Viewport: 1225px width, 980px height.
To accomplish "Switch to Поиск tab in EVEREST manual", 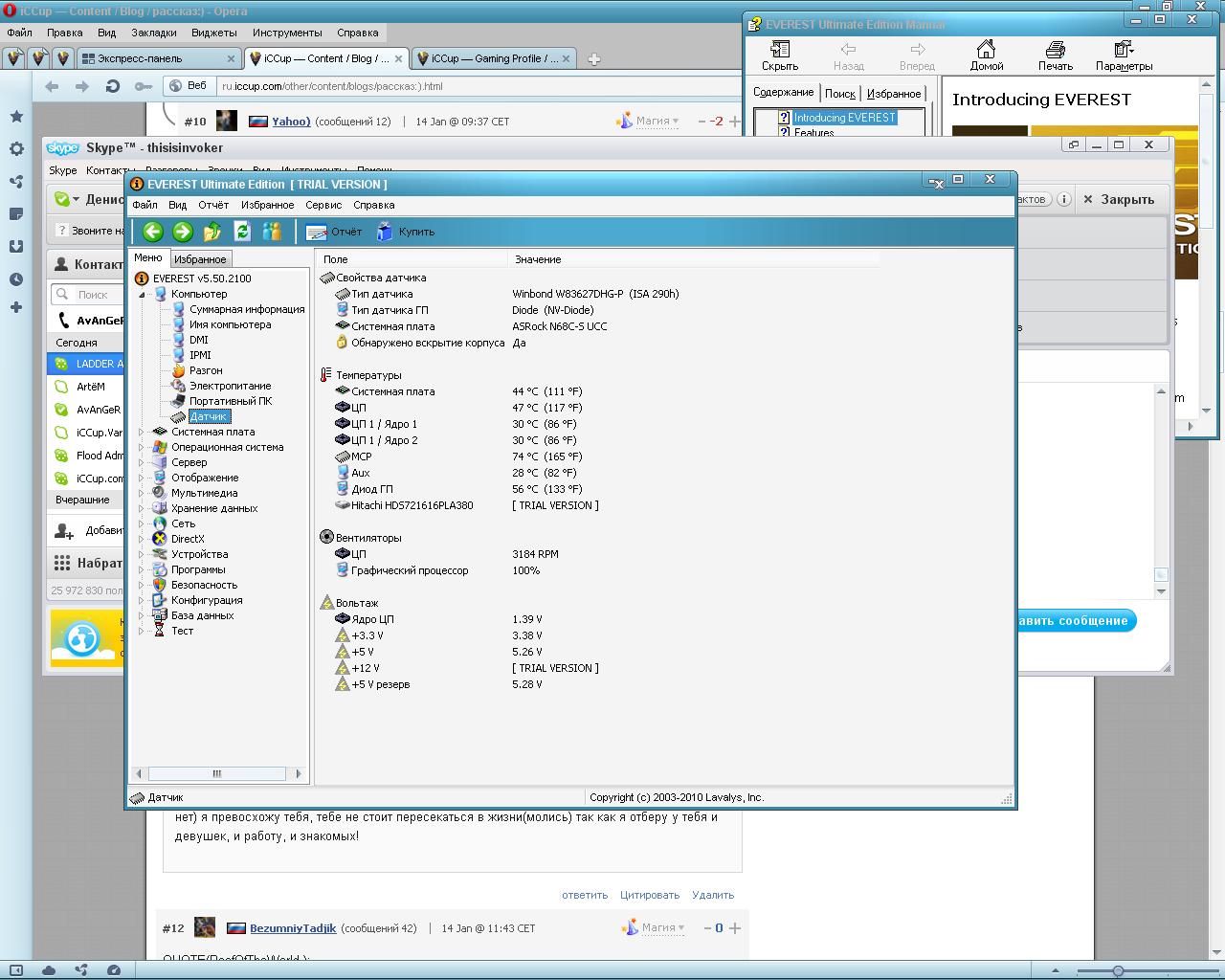I will point(839,94).
